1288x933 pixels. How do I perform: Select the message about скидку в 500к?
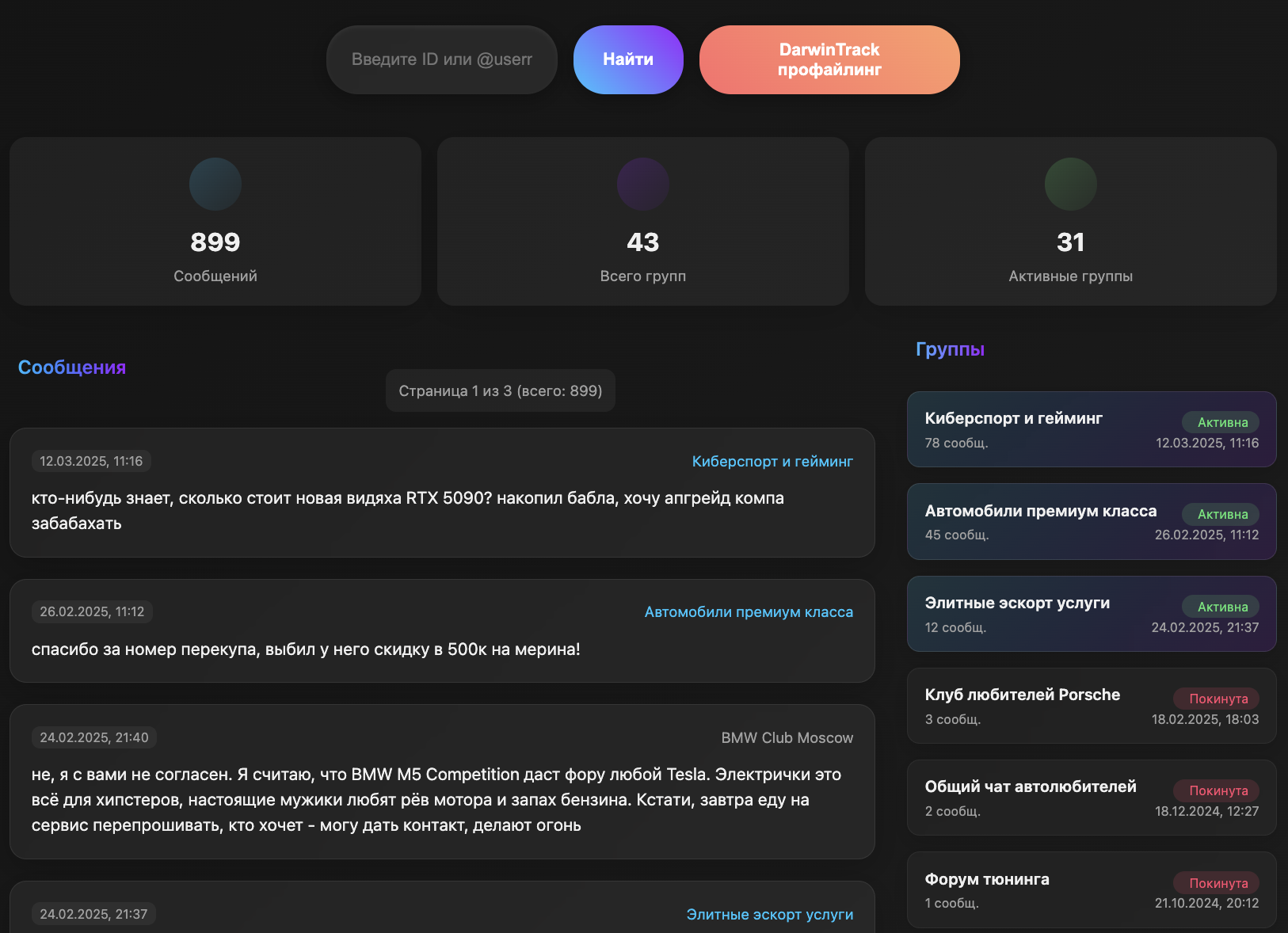pos(306,649)
